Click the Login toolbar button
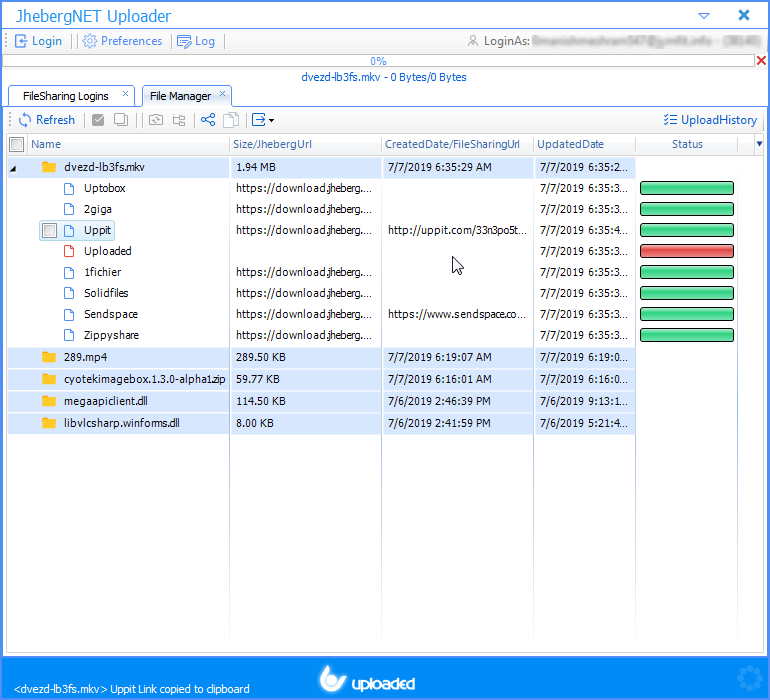 point(38,41)
